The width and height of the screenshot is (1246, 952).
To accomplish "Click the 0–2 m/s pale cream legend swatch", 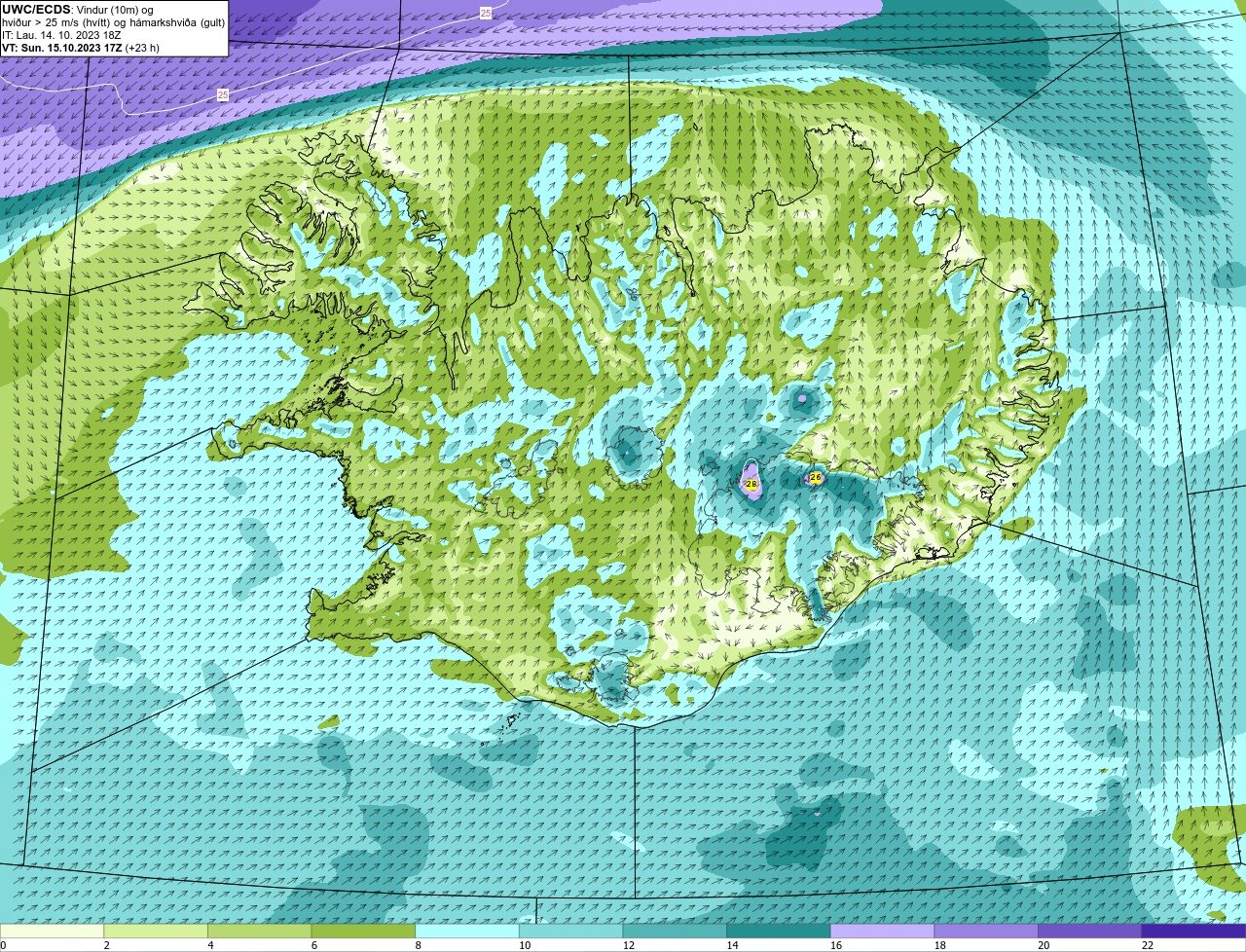I will (52, 931).
